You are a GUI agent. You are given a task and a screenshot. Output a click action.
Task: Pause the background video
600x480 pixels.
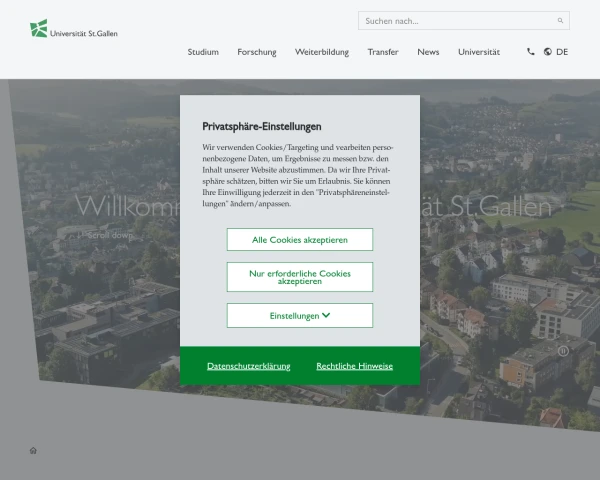(563, 351)
